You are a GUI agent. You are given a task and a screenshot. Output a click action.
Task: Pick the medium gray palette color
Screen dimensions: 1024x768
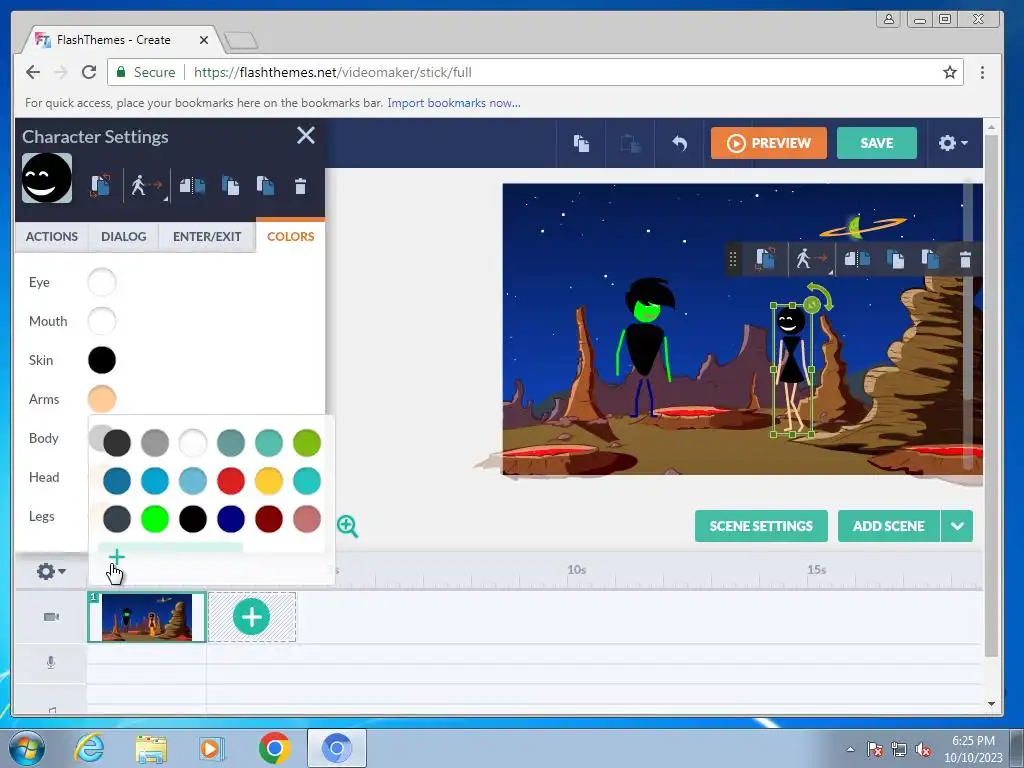click(155, 443)
